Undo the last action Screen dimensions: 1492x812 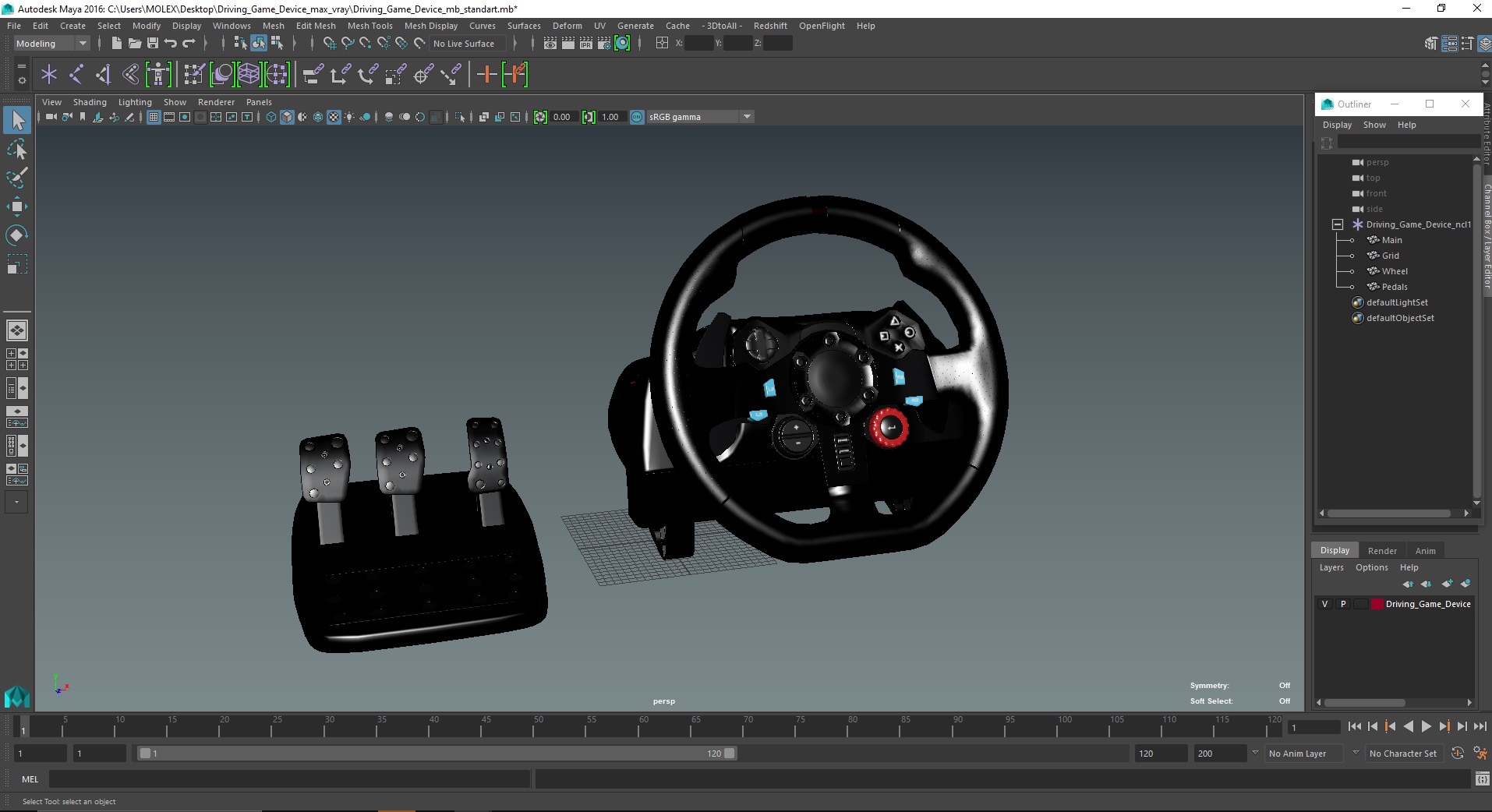[x=171, y=44]
